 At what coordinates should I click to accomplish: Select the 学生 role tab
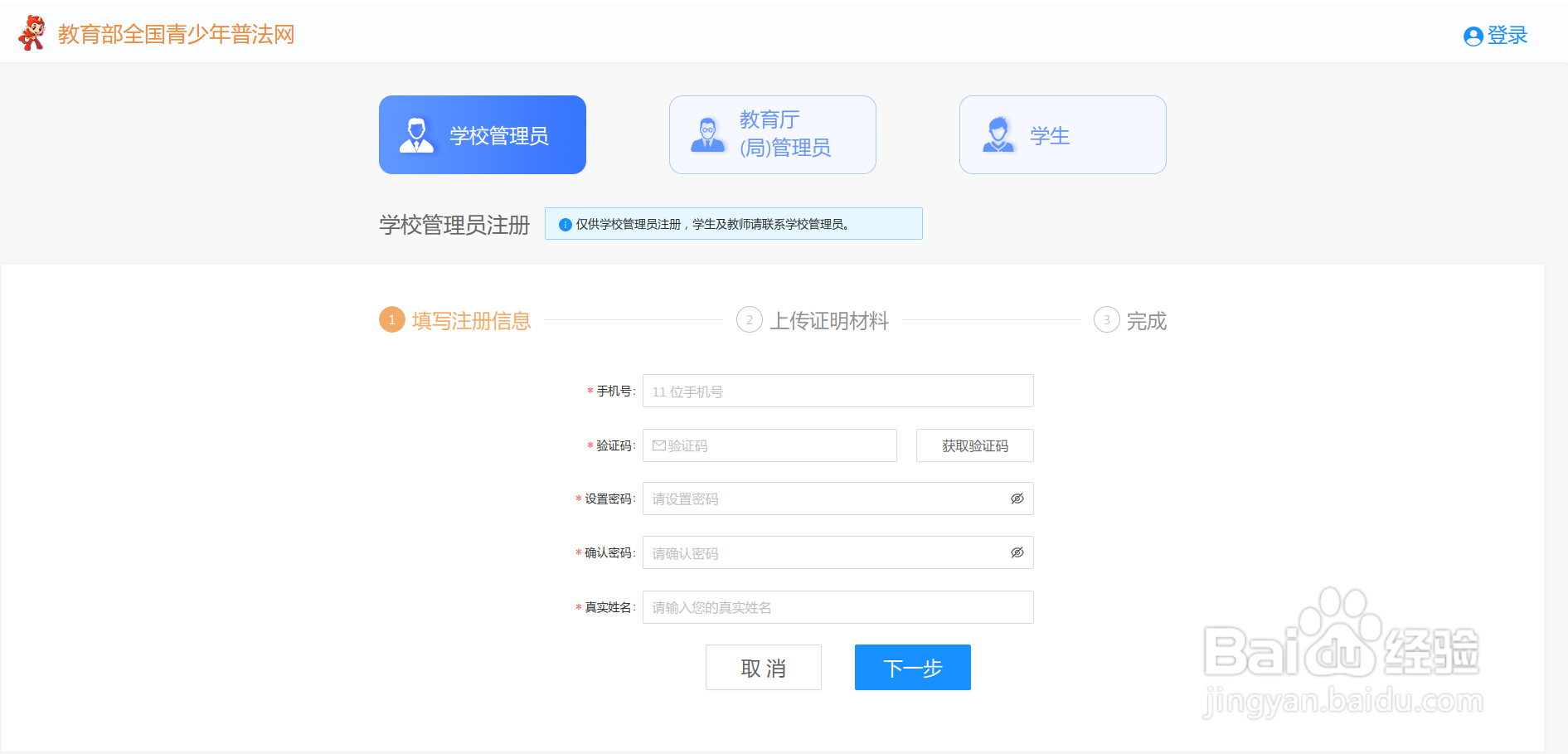pos(1063,134)
